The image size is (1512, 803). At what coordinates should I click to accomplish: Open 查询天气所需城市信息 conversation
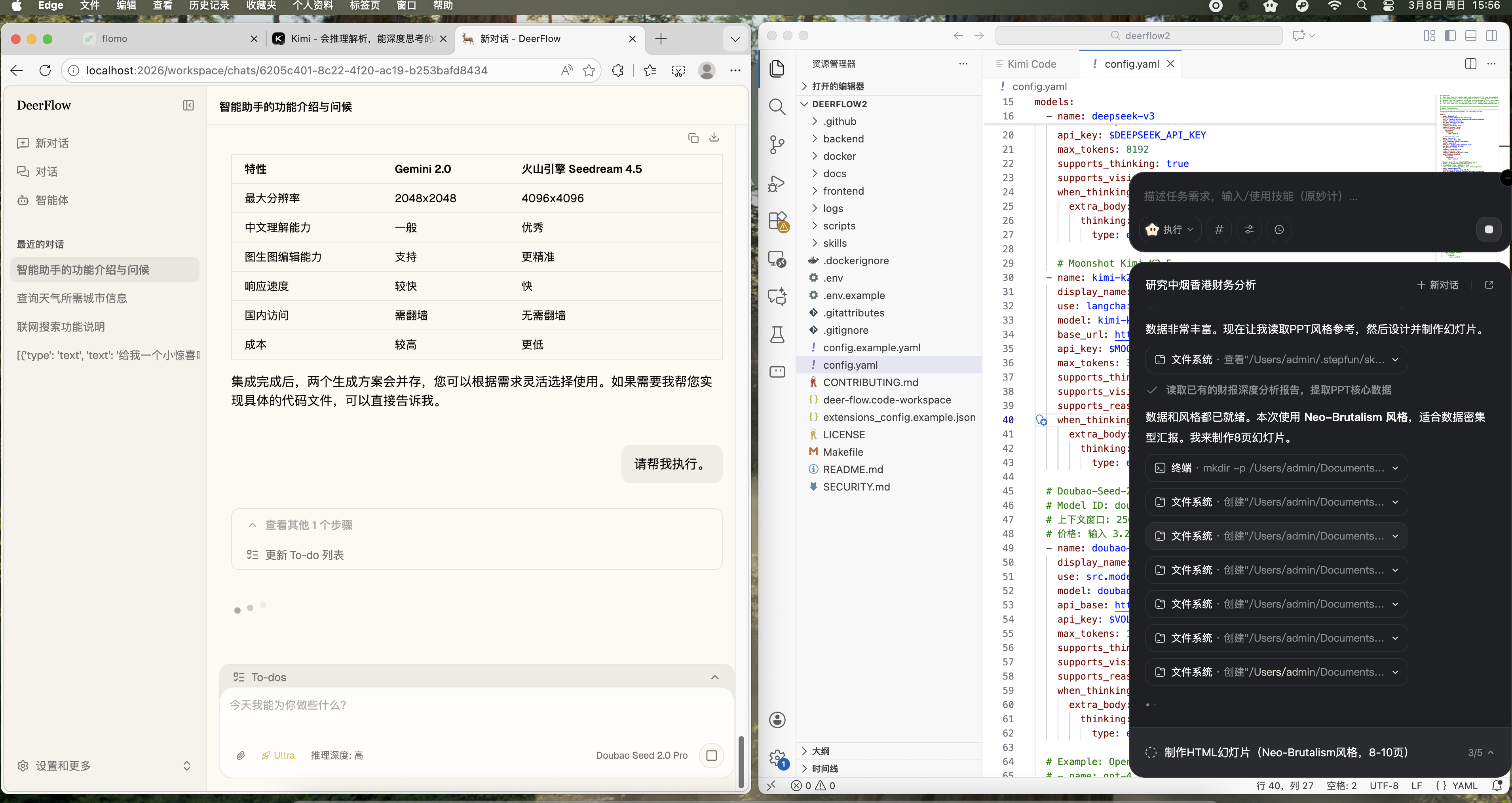[72, 299]
